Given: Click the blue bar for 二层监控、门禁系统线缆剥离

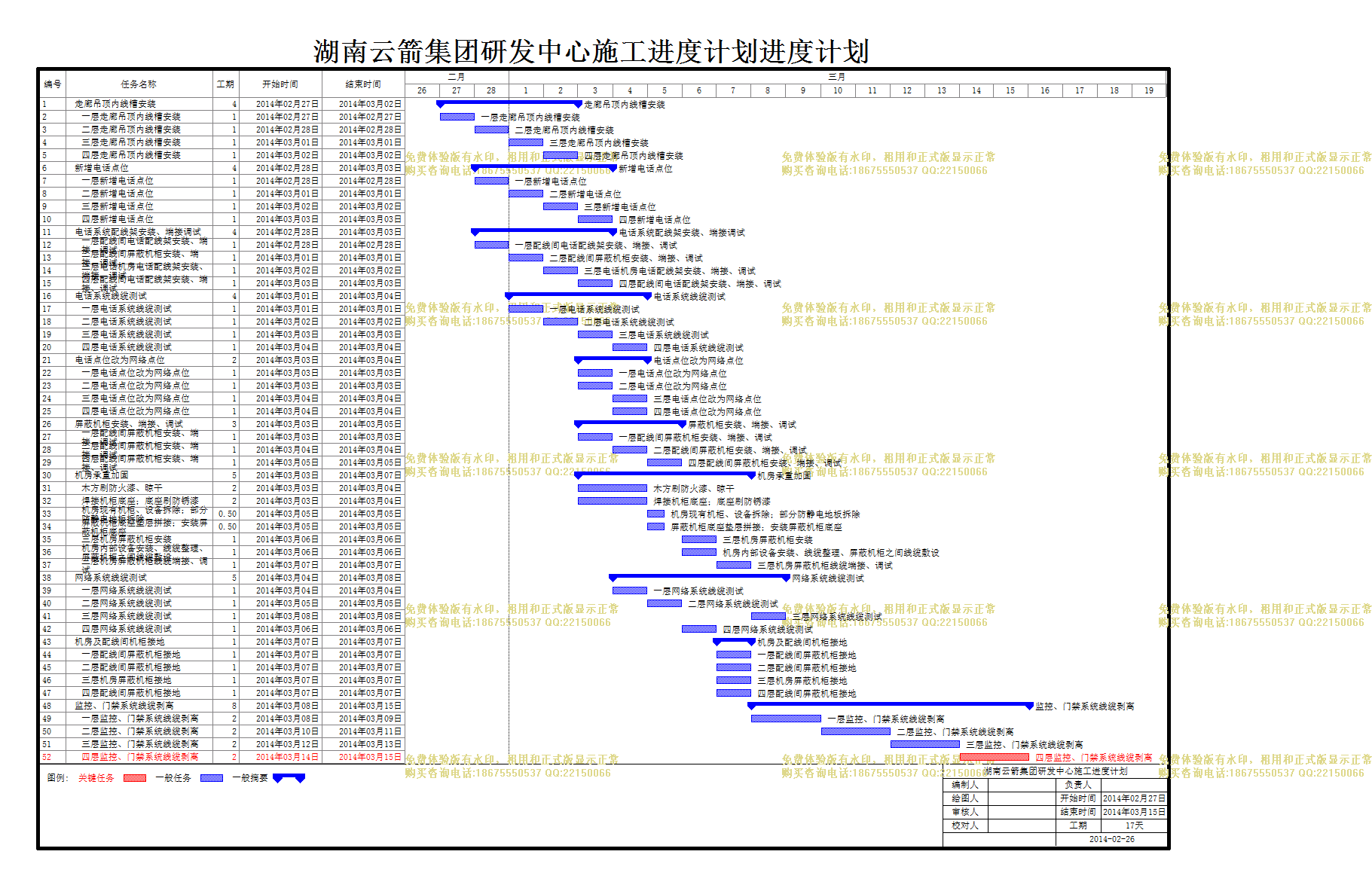Looking at the screenshot, I should click(856, 731).
